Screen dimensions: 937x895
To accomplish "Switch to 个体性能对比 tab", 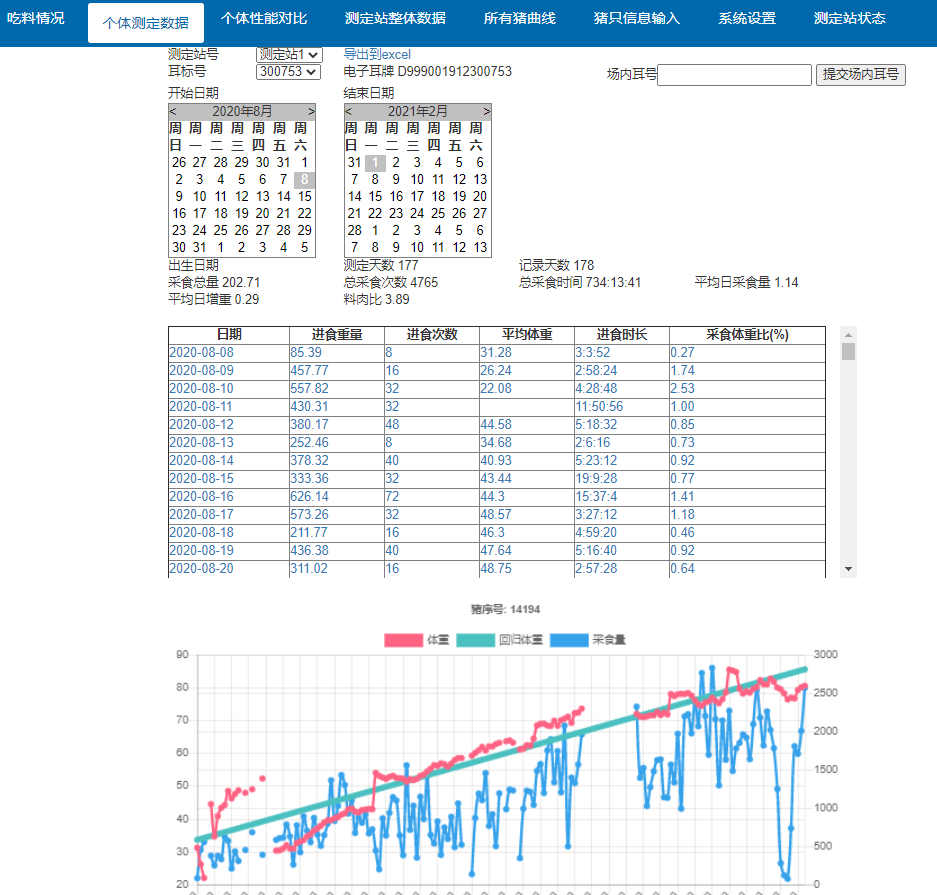I will point(264,19).
